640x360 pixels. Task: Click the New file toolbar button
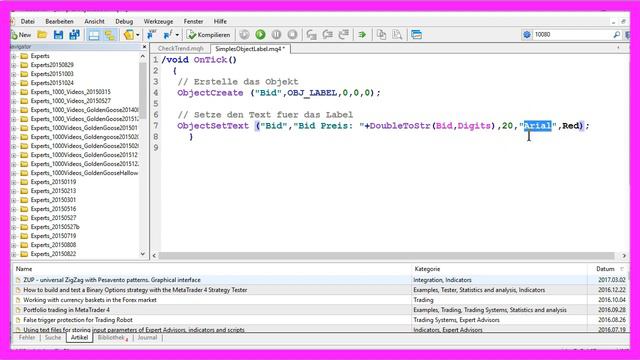[x=22, y=35]
